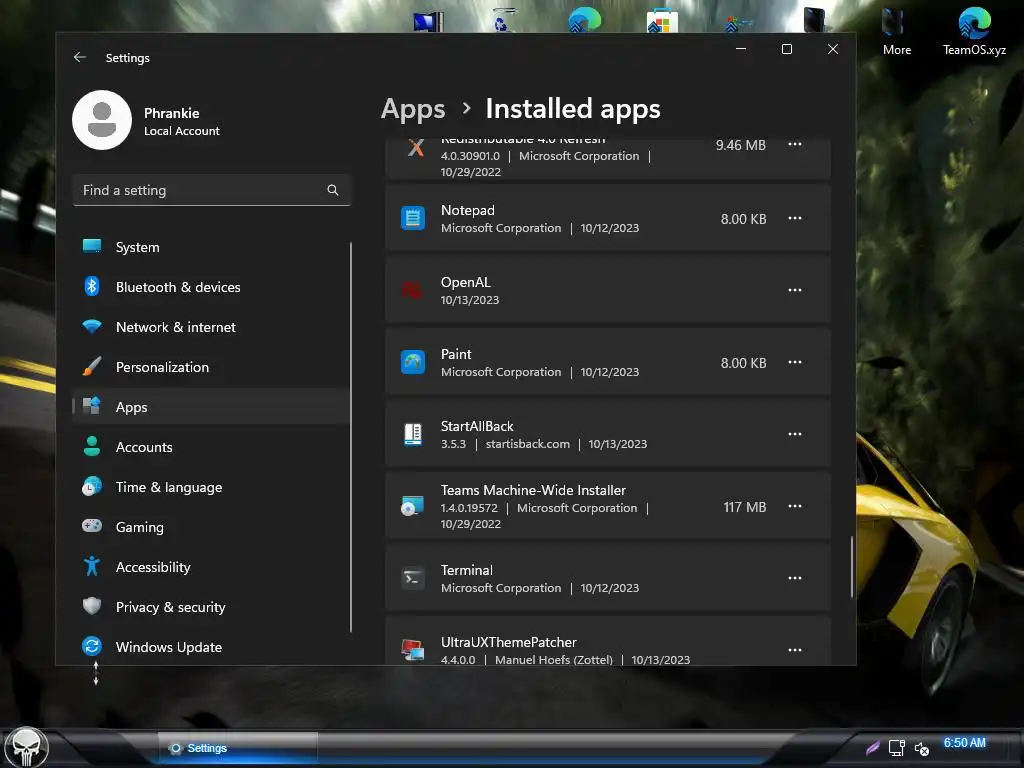Open System settings

(x=210, y=247)
